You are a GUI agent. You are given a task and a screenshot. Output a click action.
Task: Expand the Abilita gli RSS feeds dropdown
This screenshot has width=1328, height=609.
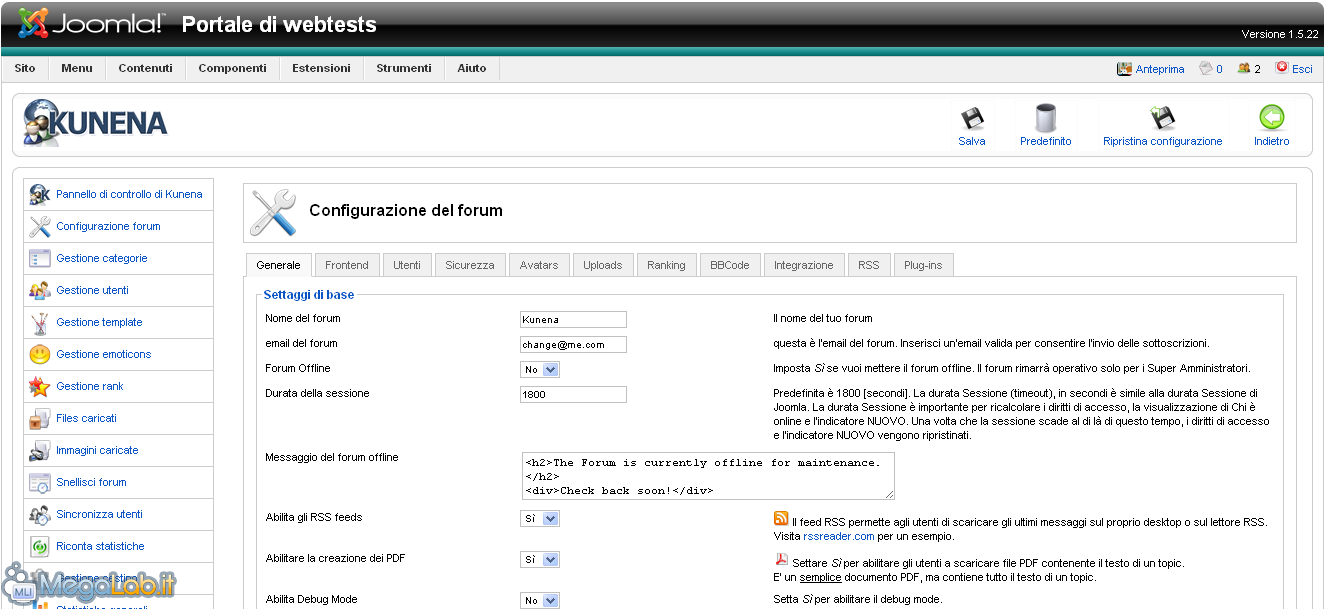click(x=540, y=519)
